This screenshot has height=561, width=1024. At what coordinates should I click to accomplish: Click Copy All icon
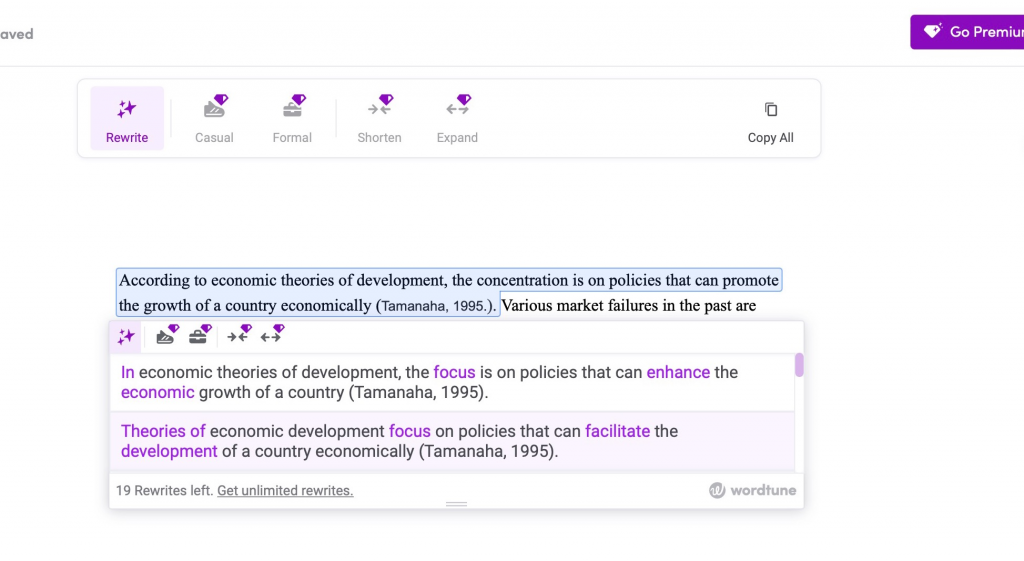point(771,110)
